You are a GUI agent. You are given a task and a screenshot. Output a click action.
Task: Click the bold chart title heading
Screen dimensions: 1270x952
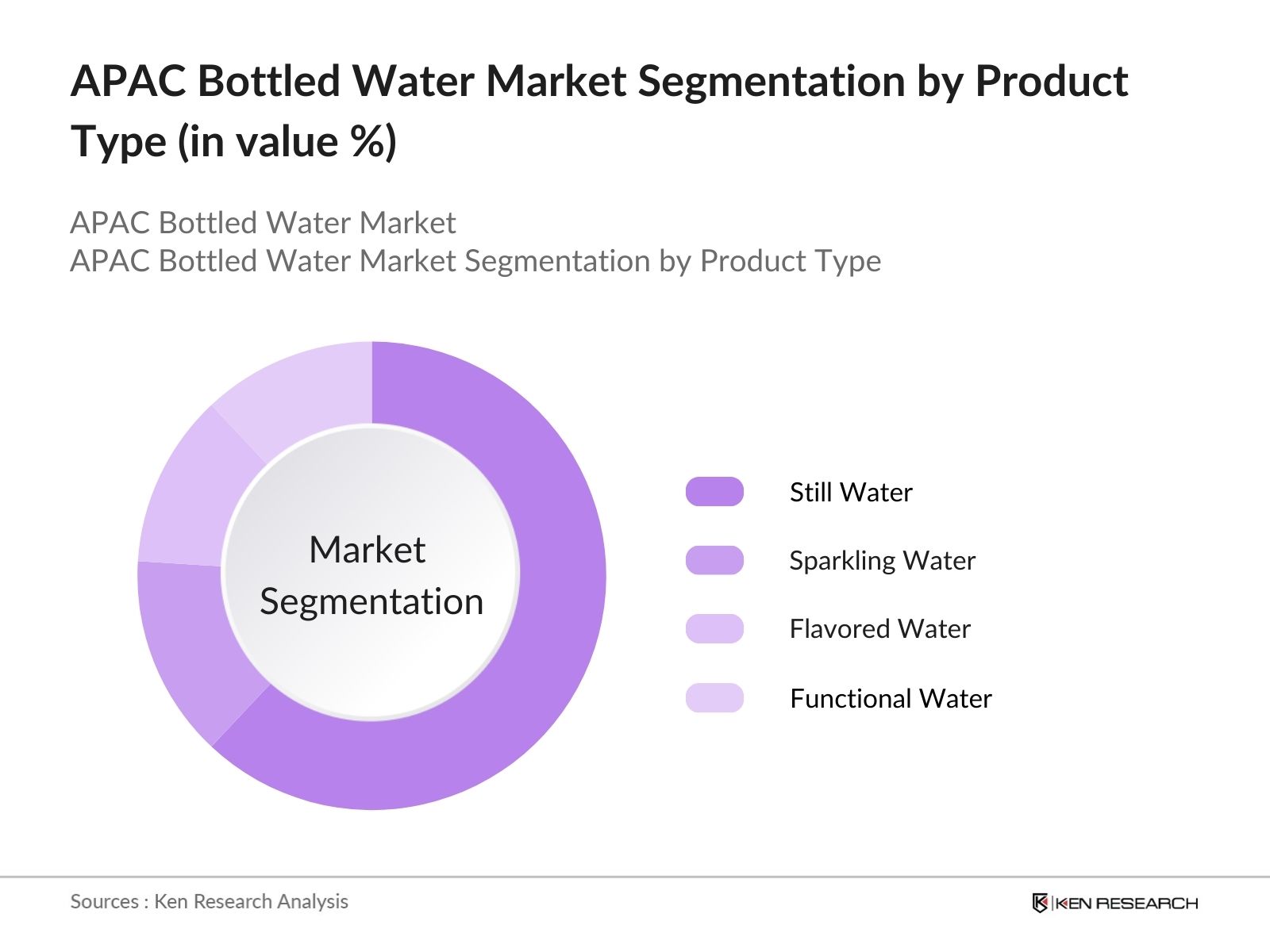599,111
